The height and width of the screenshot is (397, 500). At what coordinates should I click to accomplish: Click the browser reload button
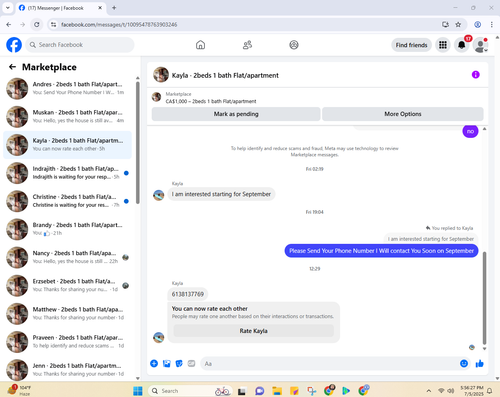point(37,24)
